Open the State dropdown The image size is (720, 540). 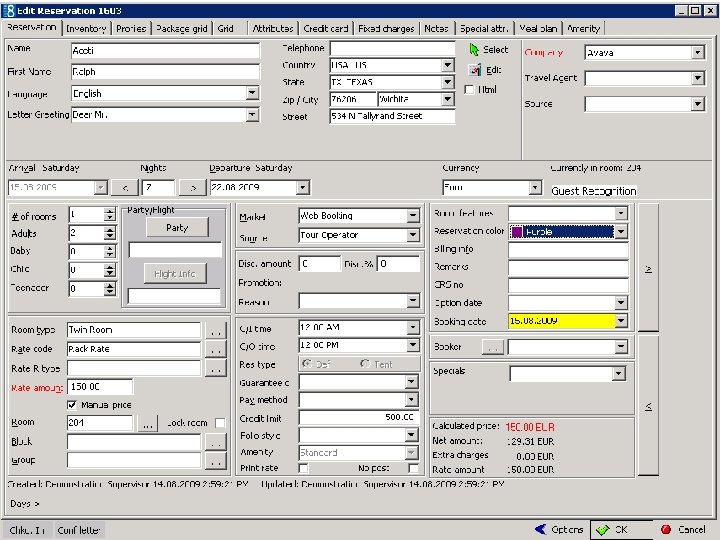(x=448, y=82)
